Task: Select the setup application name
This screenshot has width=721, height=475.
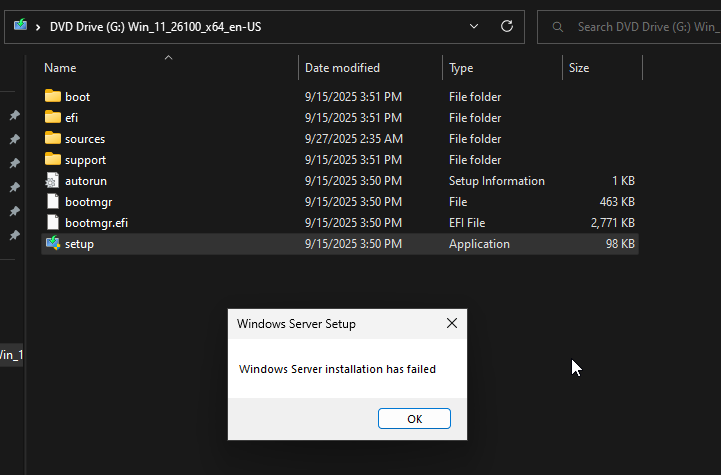Action: click(x=79, y=244)
